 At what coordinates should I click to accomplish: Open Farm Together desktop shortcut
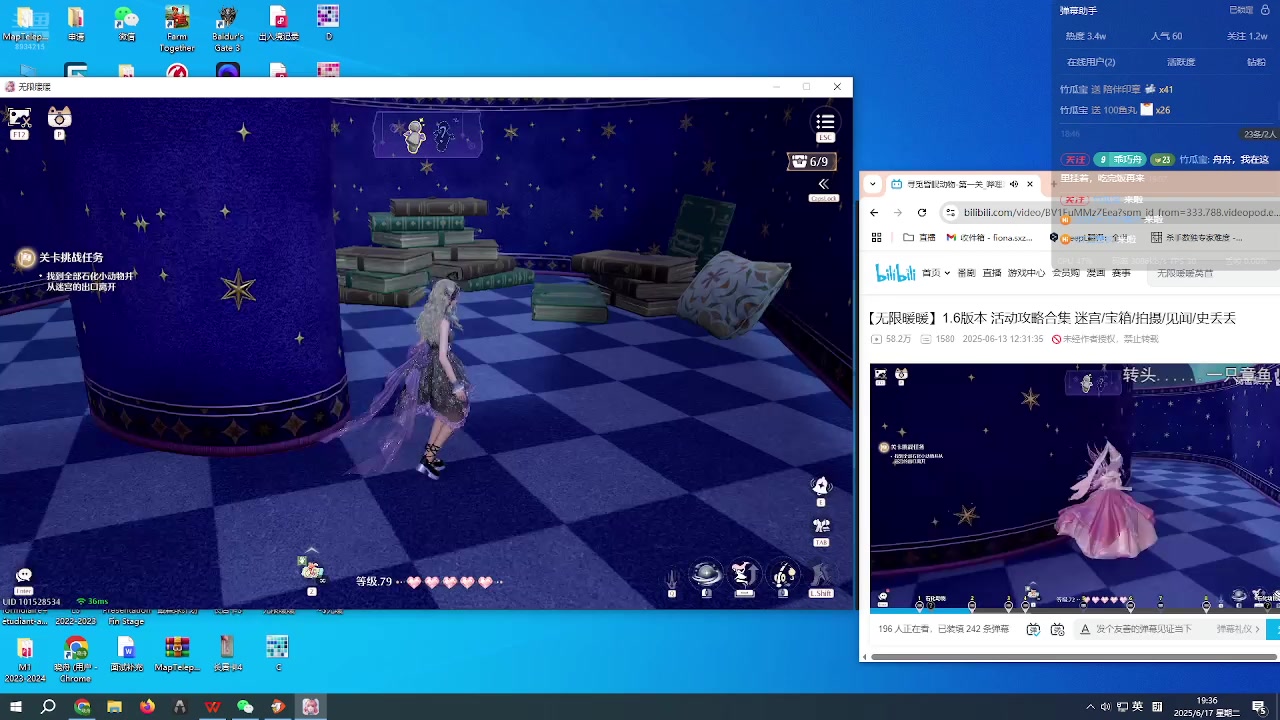click(x=177, y=28)
